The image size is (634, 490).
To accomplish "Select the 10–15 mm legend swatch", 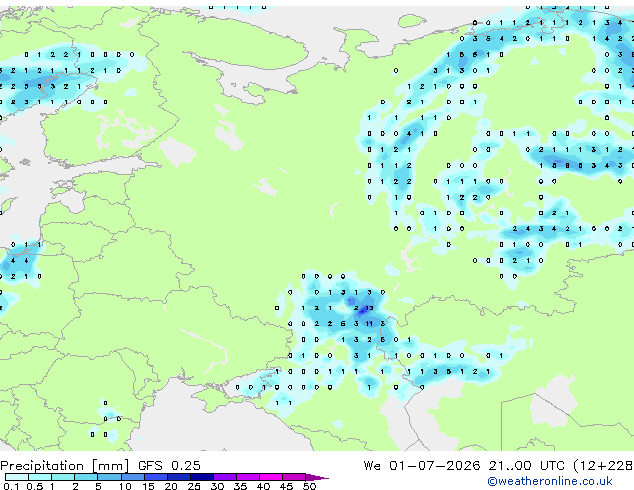I will (x=132, y=477).
